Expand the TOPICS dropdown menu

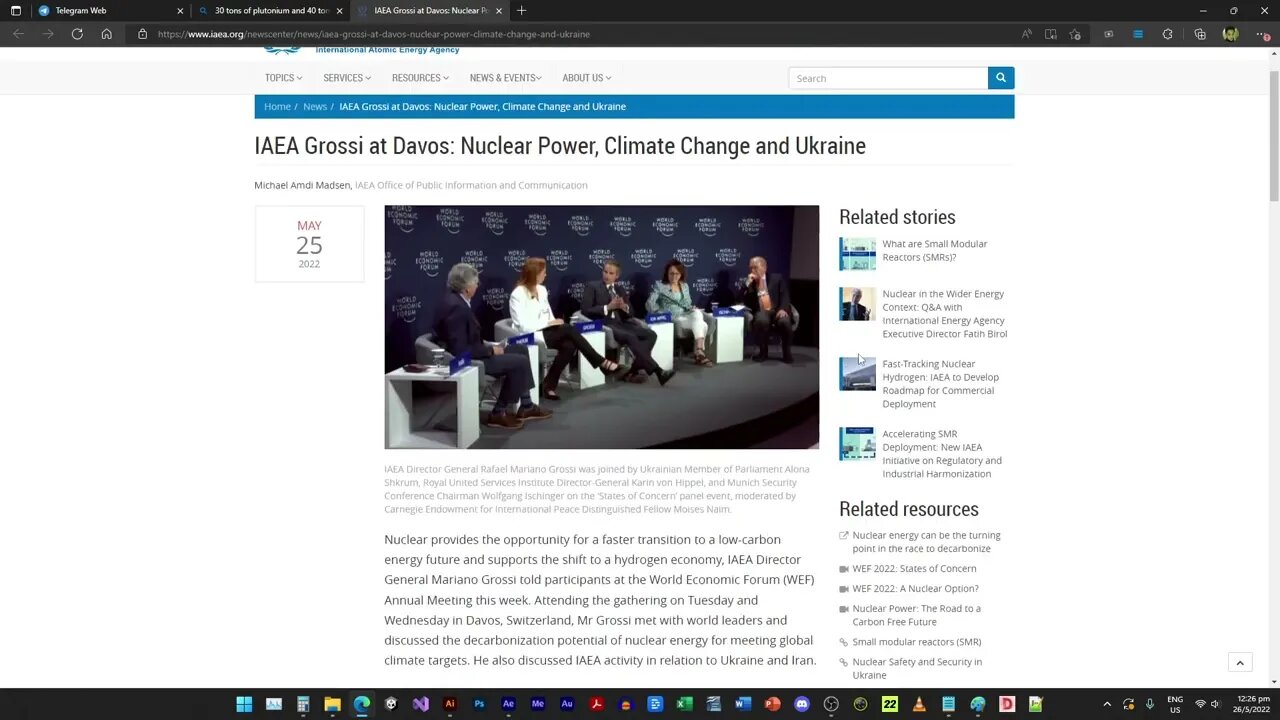pyautogui.click(x=283, y=78)
